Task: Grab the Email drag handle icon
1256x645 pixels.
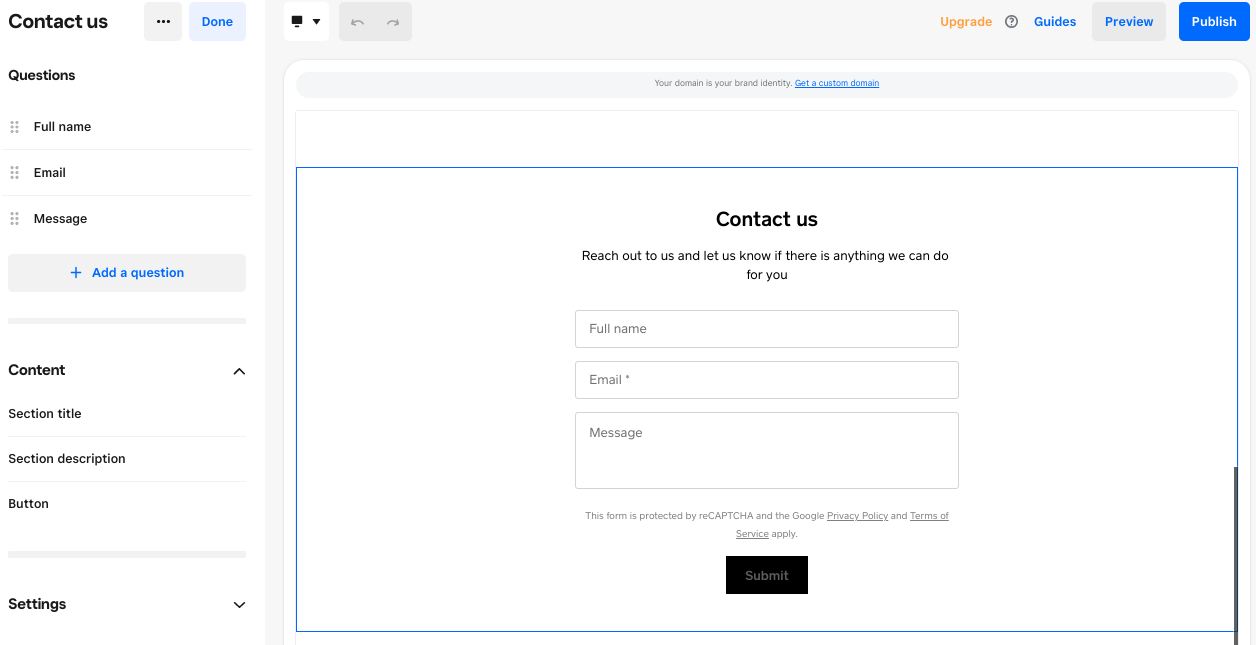Action: coord(14,173)
